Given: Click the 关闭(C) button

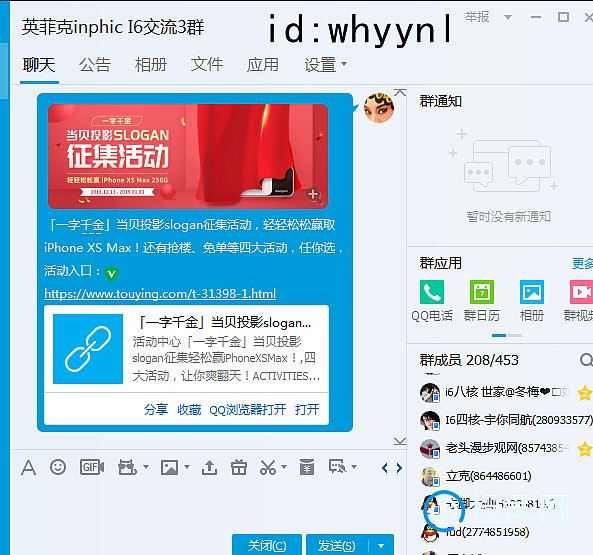Looking at the screenshot, I should (267, 546).
